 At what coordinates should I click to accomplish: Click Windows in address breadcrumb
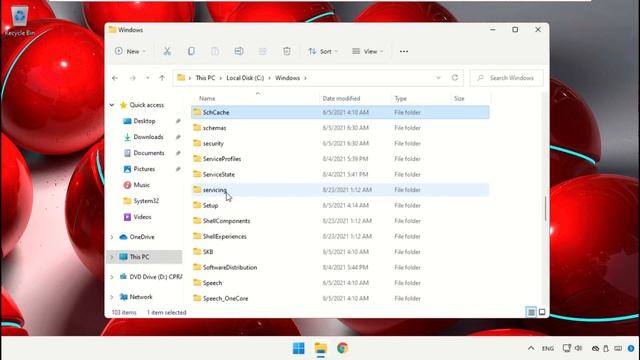coord(287,78)
